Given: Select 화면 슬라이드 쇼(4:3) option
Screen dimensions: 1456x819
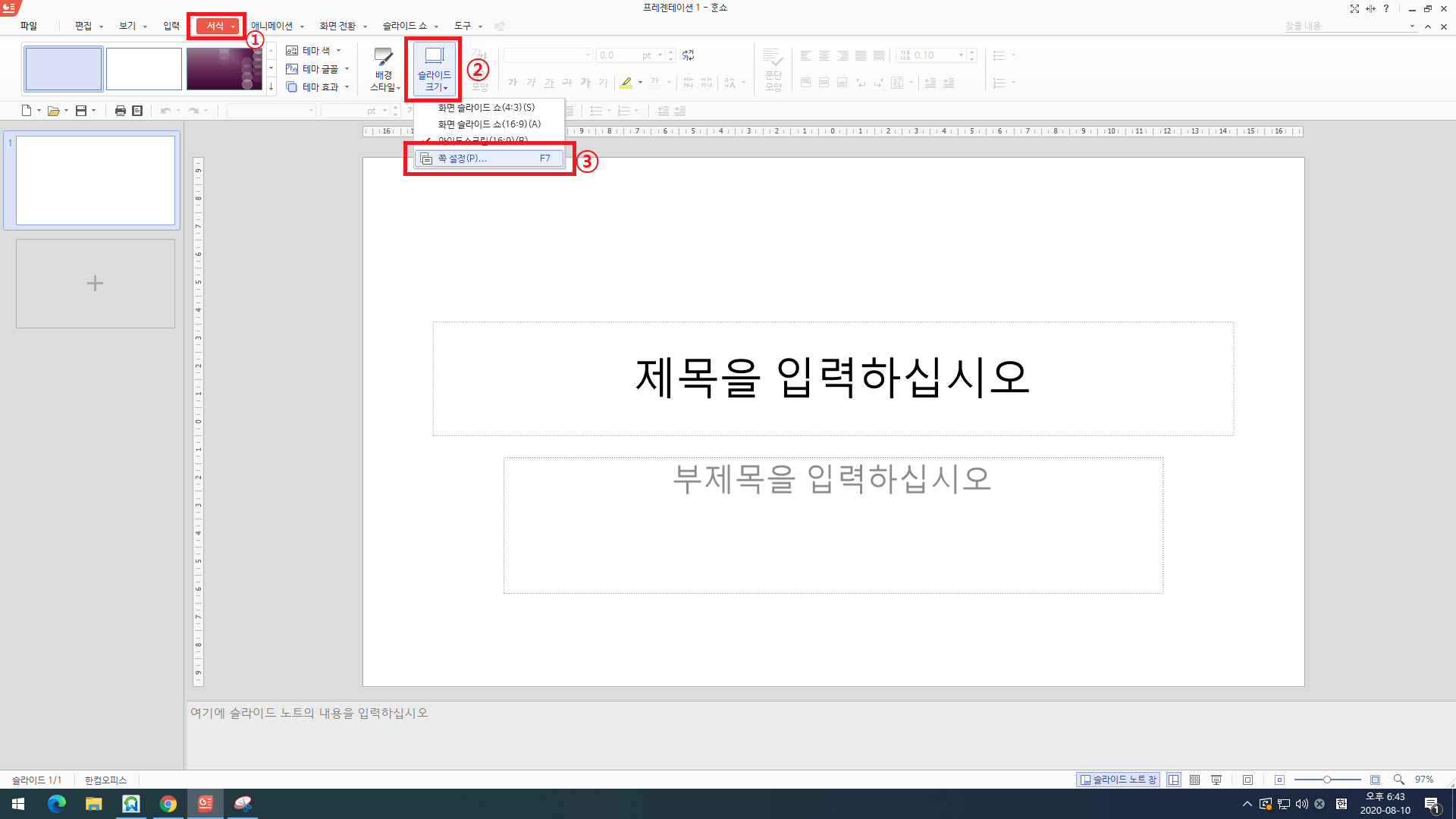Looking at the screenshot, I should point(486,108).
